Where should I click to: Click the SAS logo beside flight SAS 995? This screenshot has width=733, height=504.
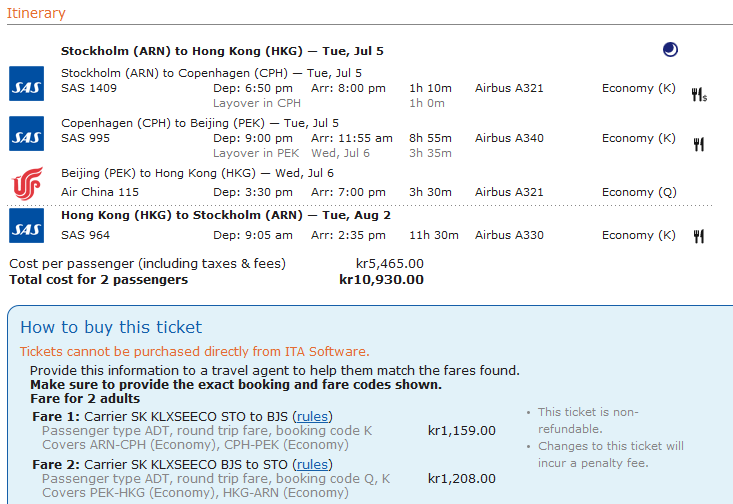tap(26, 133)
